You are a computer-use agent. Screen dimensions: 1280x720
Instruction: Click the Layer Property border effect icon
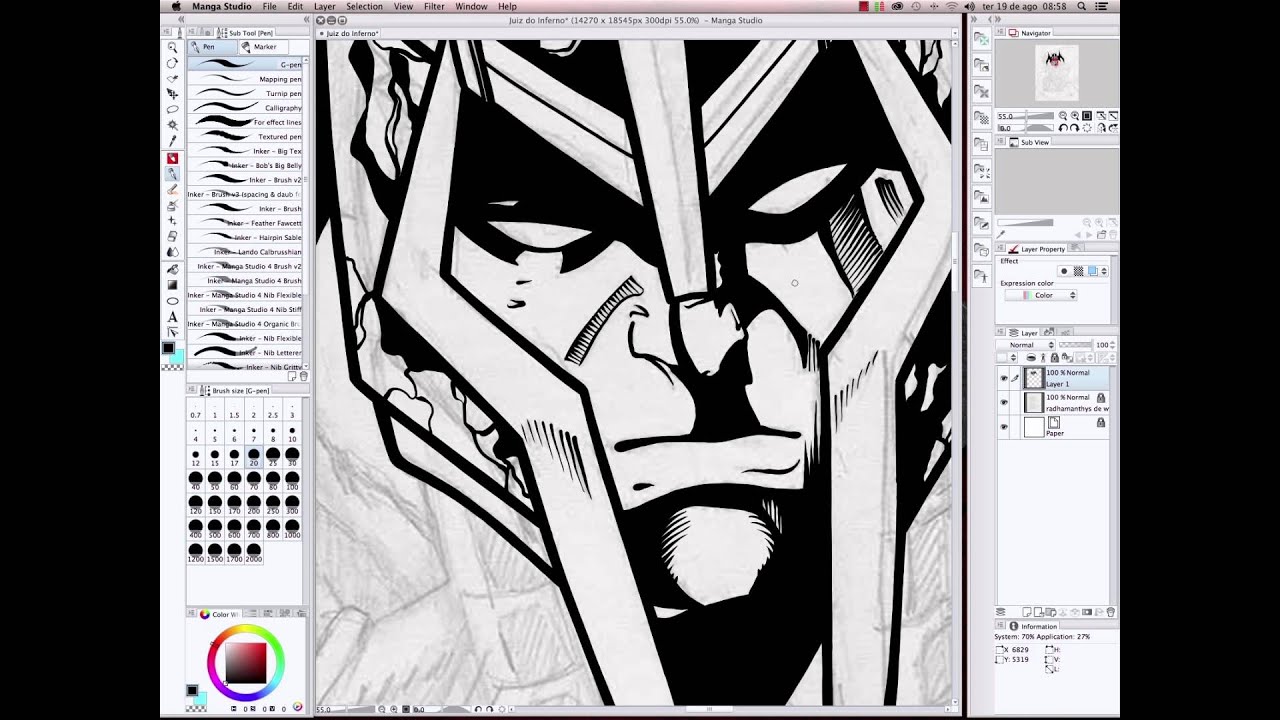coord(1065,271)
